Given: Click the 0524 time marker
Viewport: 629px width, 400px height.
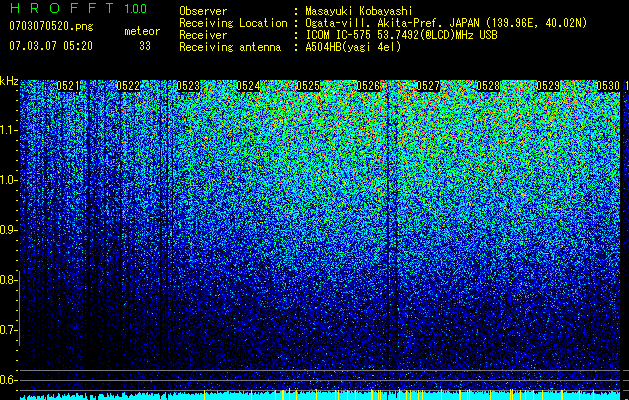Looking at the screenshot, I should [248, 86].
